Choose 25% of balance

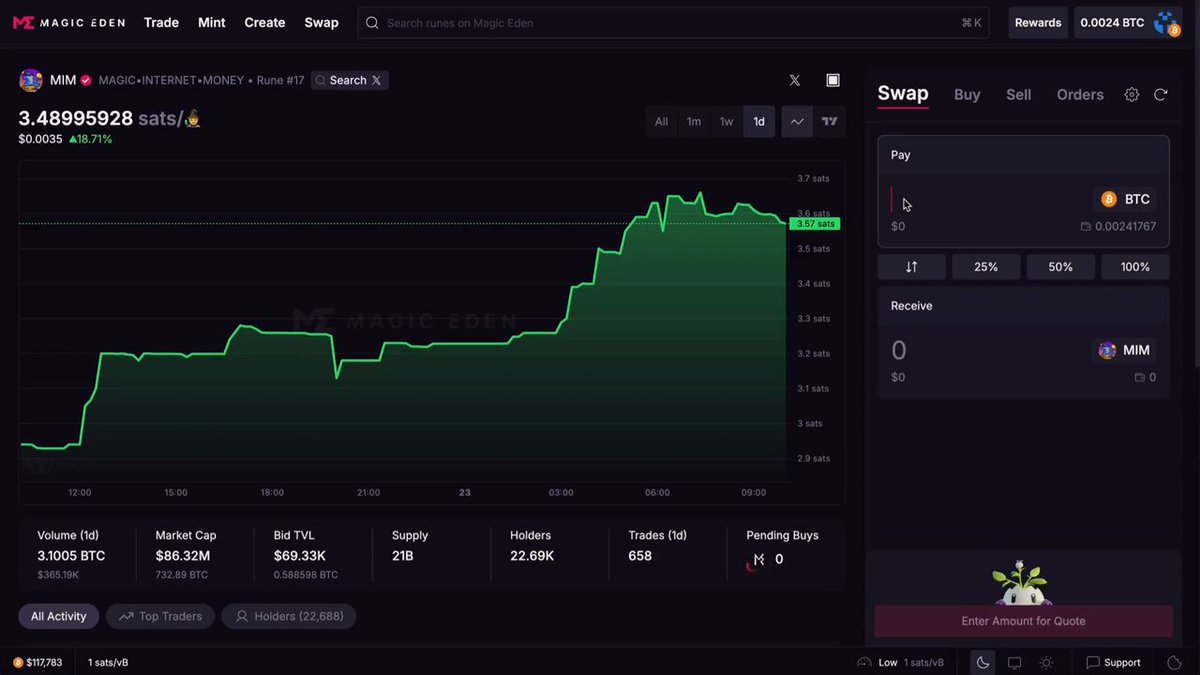coord(986,267)
